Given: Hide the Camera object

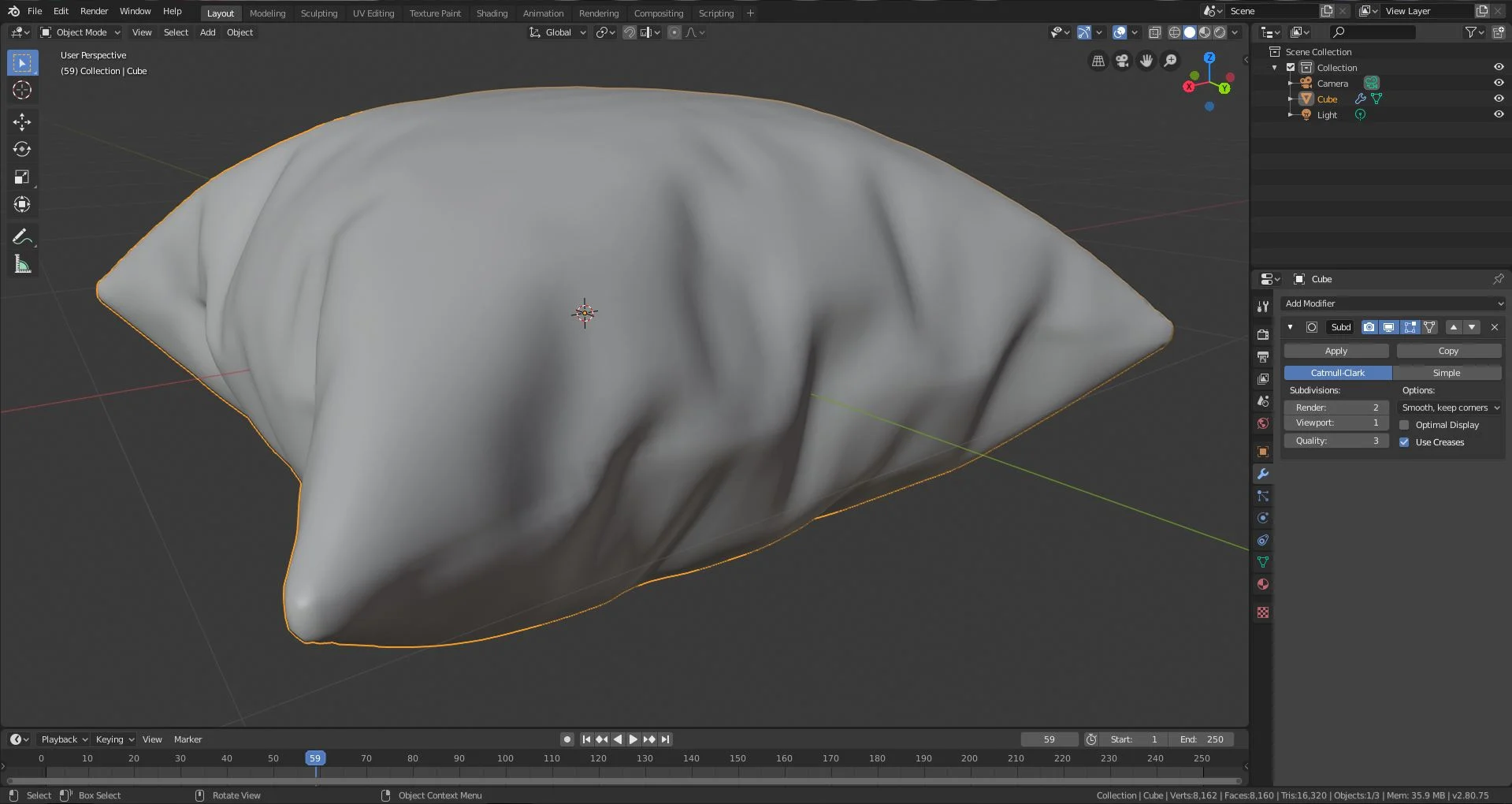Looking at the screenshot, I should 1499,84.
